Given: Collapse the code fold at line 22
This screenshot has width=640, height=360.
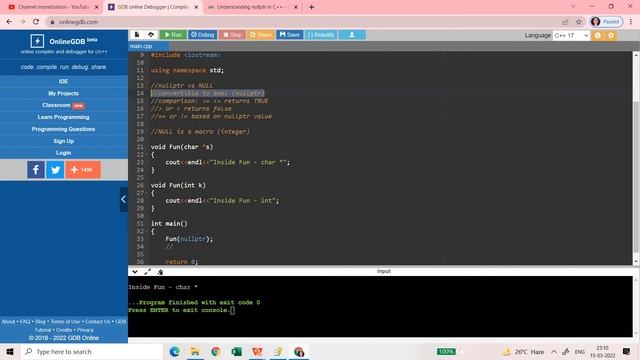Looking at the screenshot, I should [x=147, y=155].
